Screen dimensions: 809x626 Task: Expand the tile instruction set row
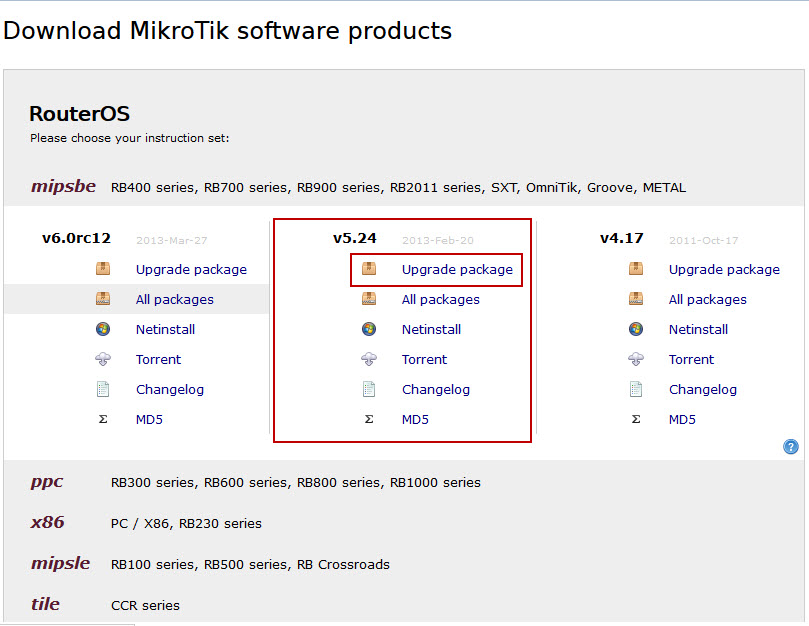tap(45, 604)
